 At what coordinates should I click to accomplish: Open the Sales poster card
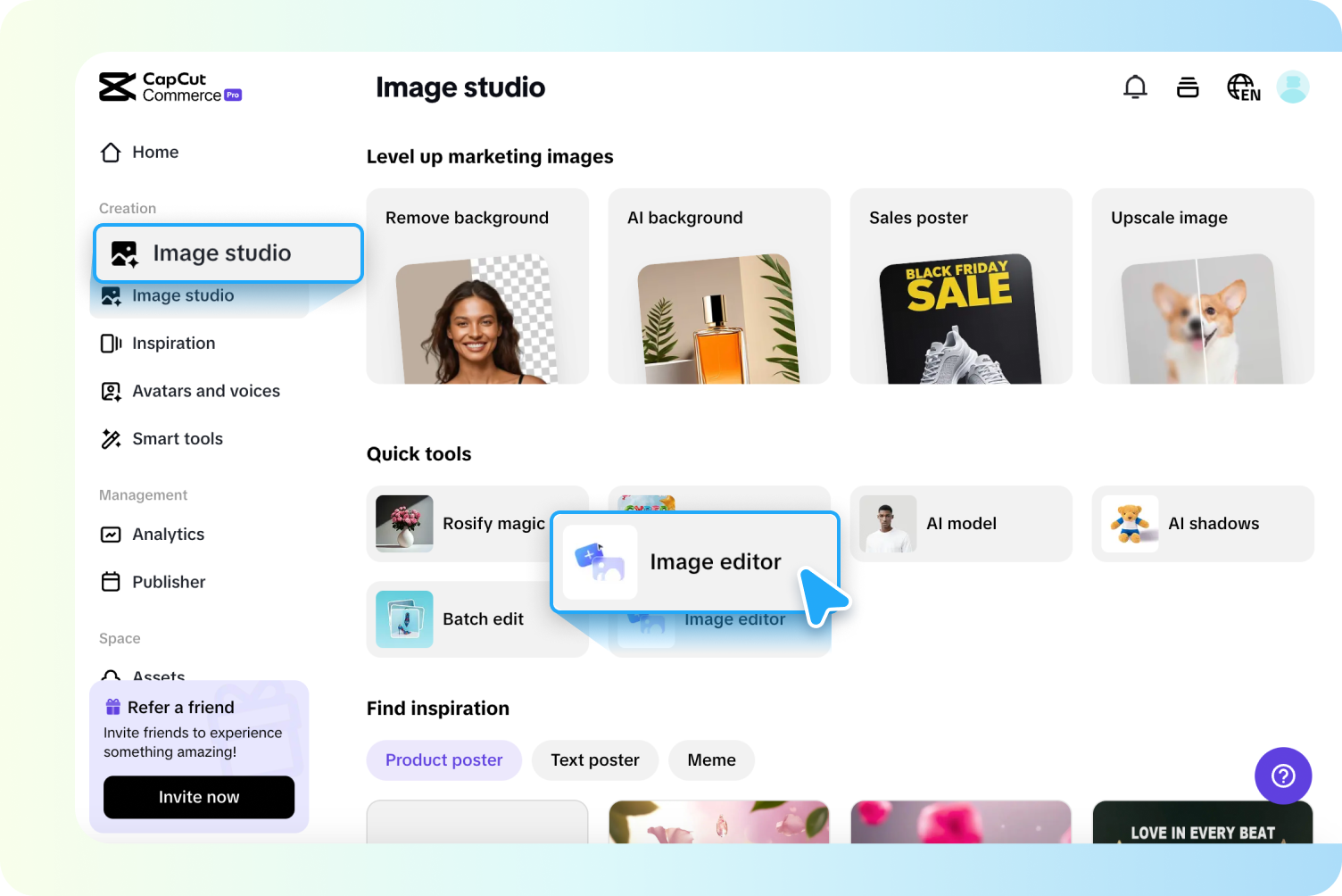point(961,286)
